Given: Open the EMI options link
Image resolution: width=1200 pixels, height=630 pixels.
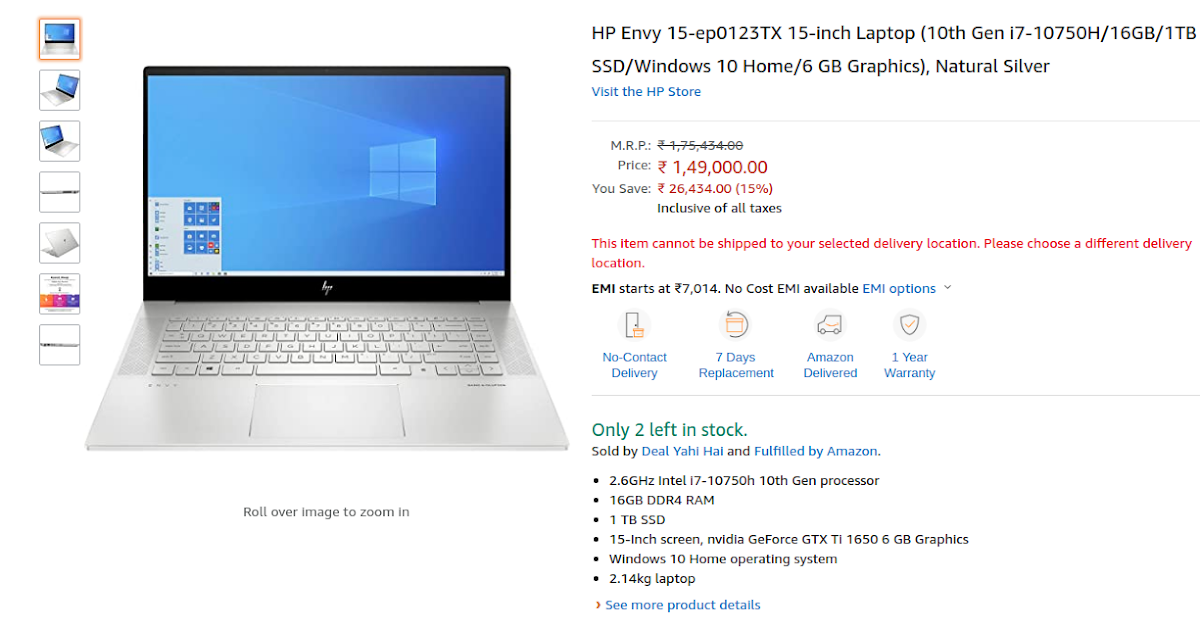Looking at the screenshot, I should [899, 288].
